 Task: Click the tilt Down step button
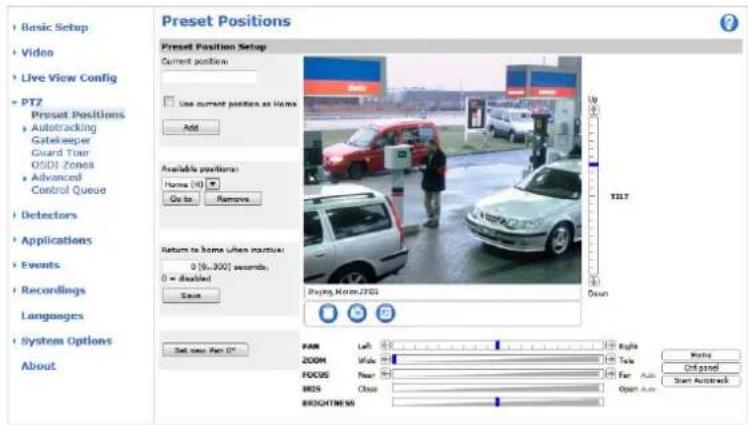tap(593, 282)
